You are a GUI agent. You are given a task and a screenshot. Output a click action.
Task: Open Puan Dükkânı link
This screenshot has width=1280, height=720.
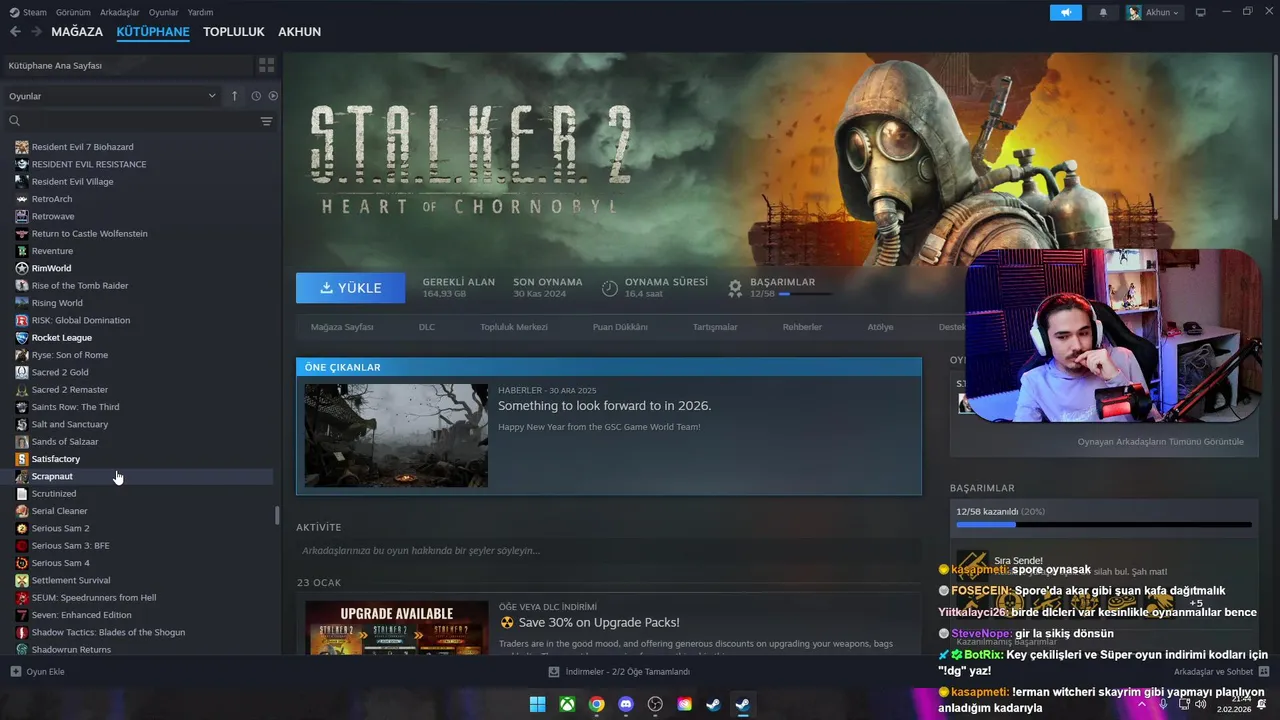tap(620, 327)
